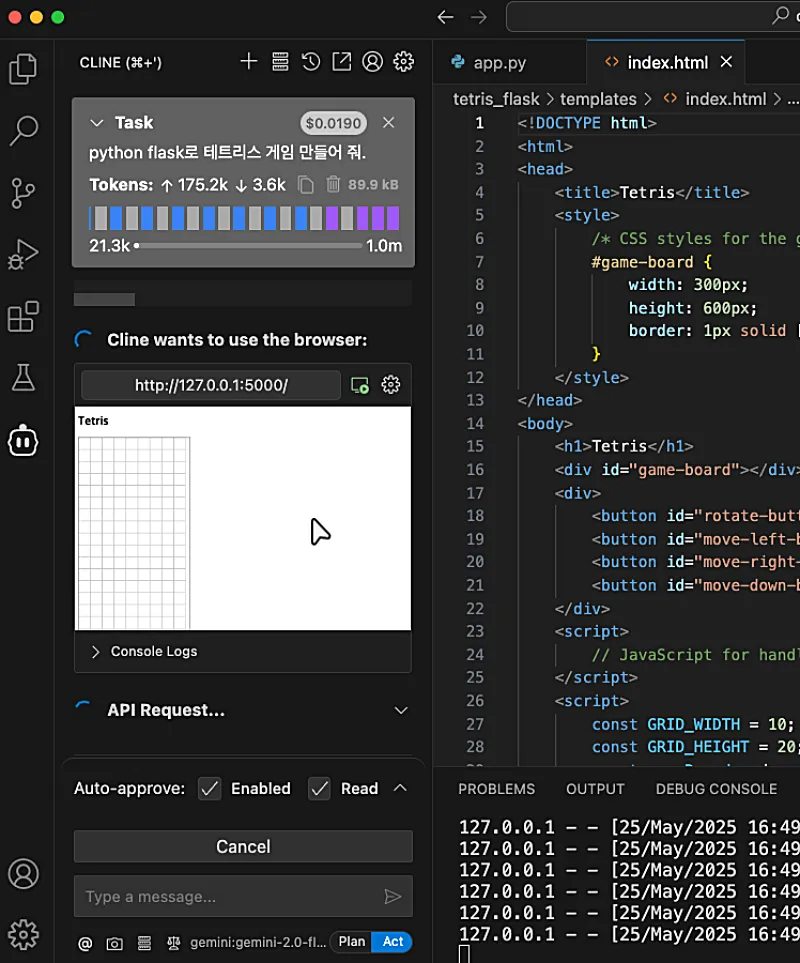The image size is (800, 963).
Task: Click first purple block in token bar
Action: click(x=332, y=218)
